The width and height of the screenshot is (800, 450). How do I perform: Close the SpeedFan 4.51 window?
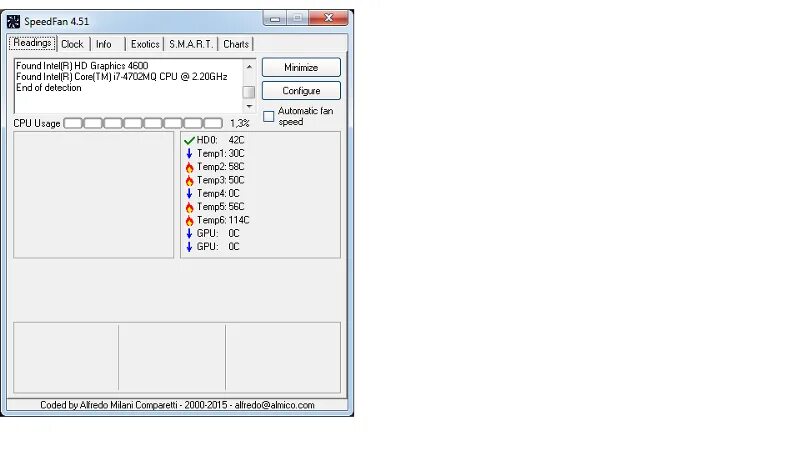coord(329,18)
